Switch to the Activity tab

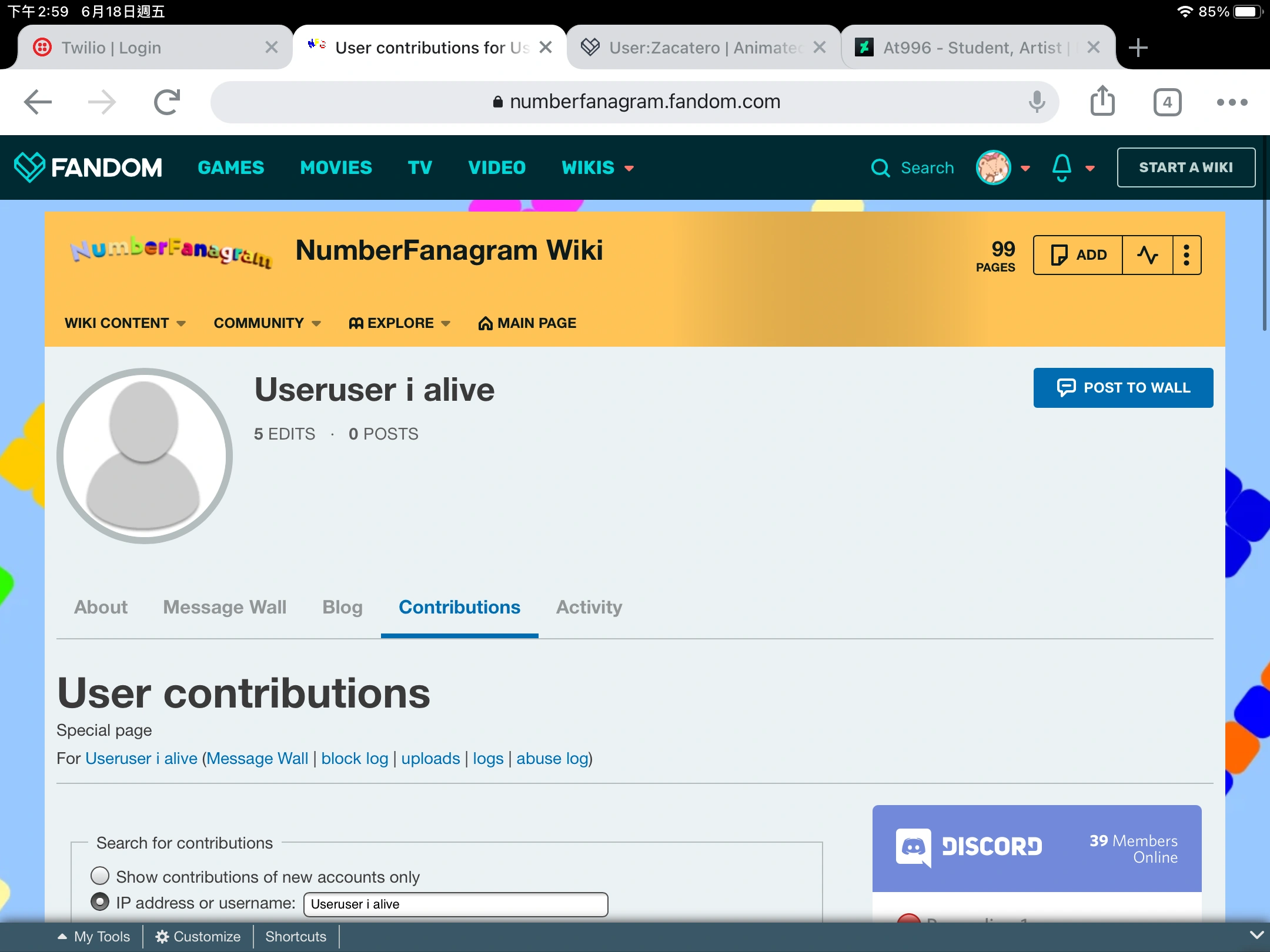click(589, 608)
